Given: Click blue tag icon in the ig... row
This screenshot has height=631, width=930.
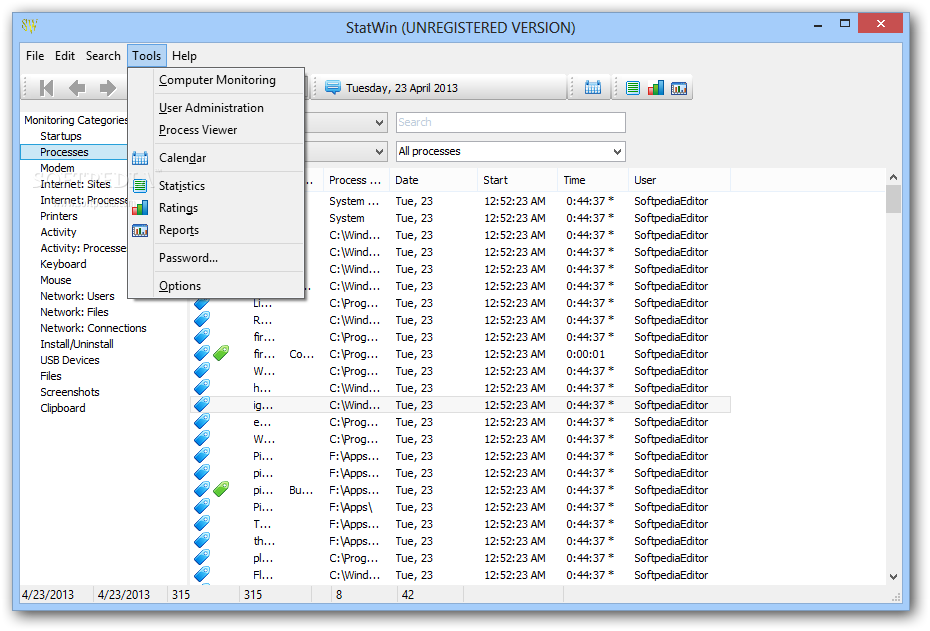Looking at the screenshot, I should [202, 404].
